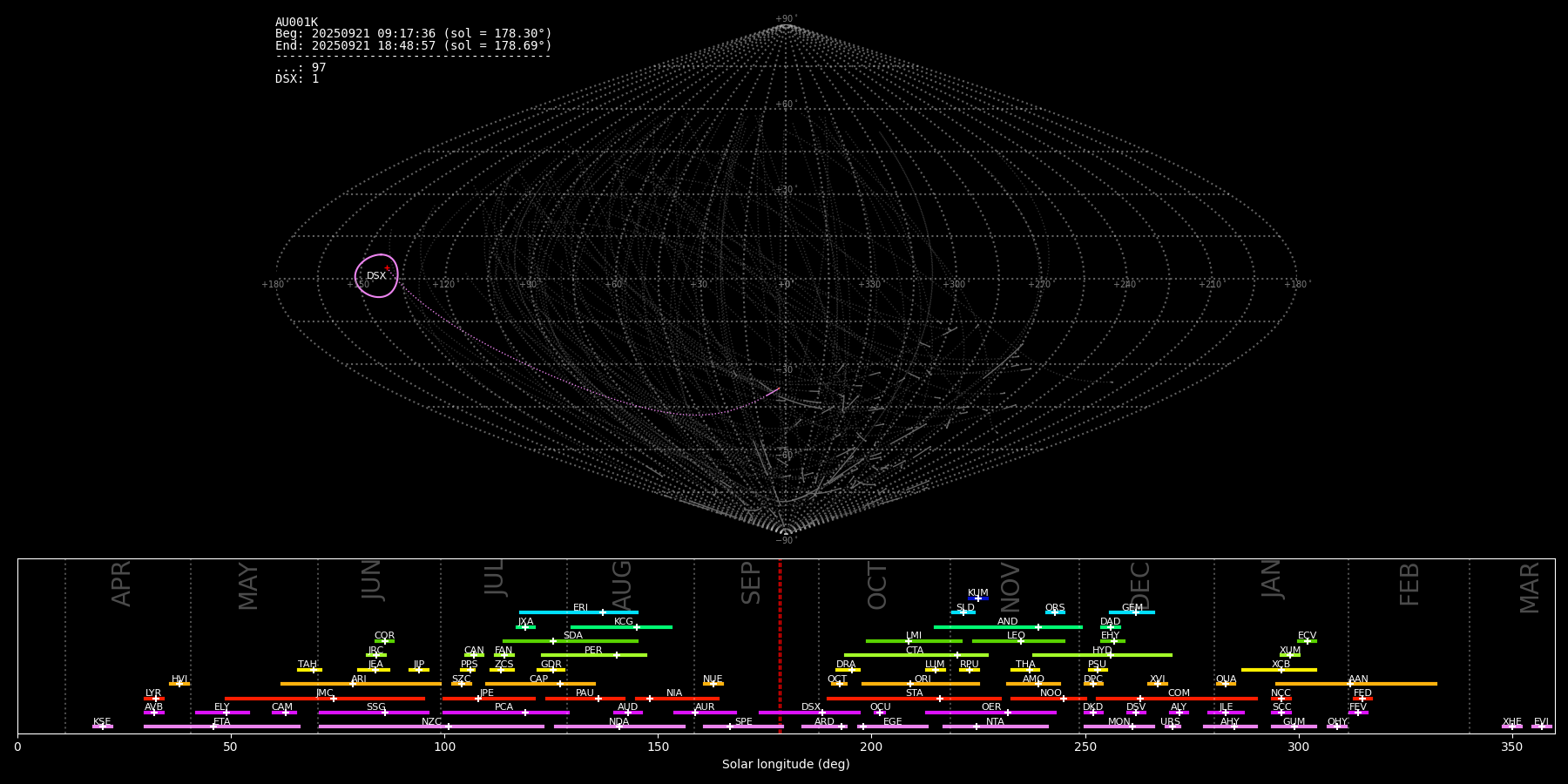Click the DSX radiant label inside the pink circle

[376, 276]
